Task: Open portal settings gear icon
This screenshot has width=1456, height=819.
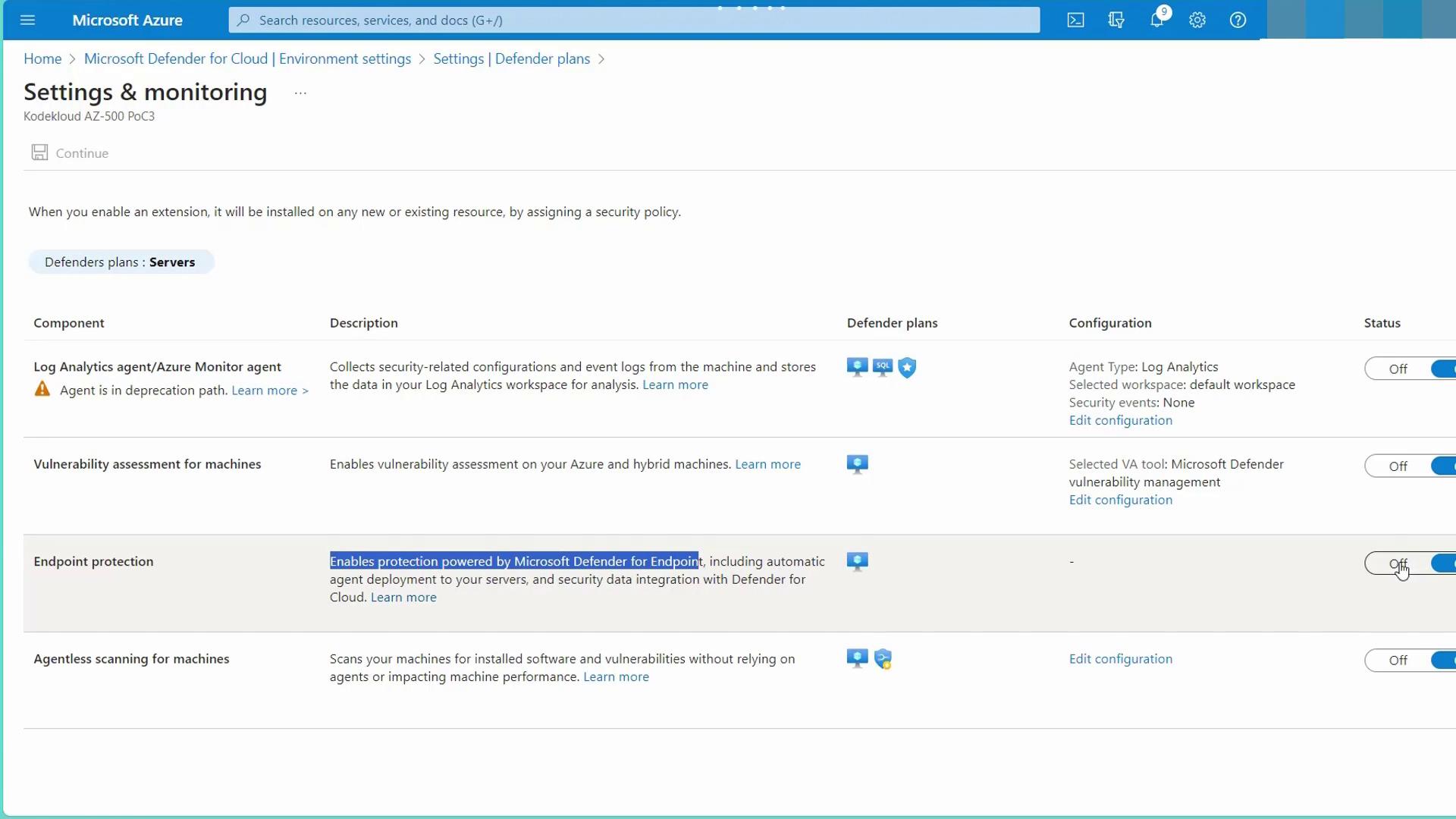Action: [1197, 20]
